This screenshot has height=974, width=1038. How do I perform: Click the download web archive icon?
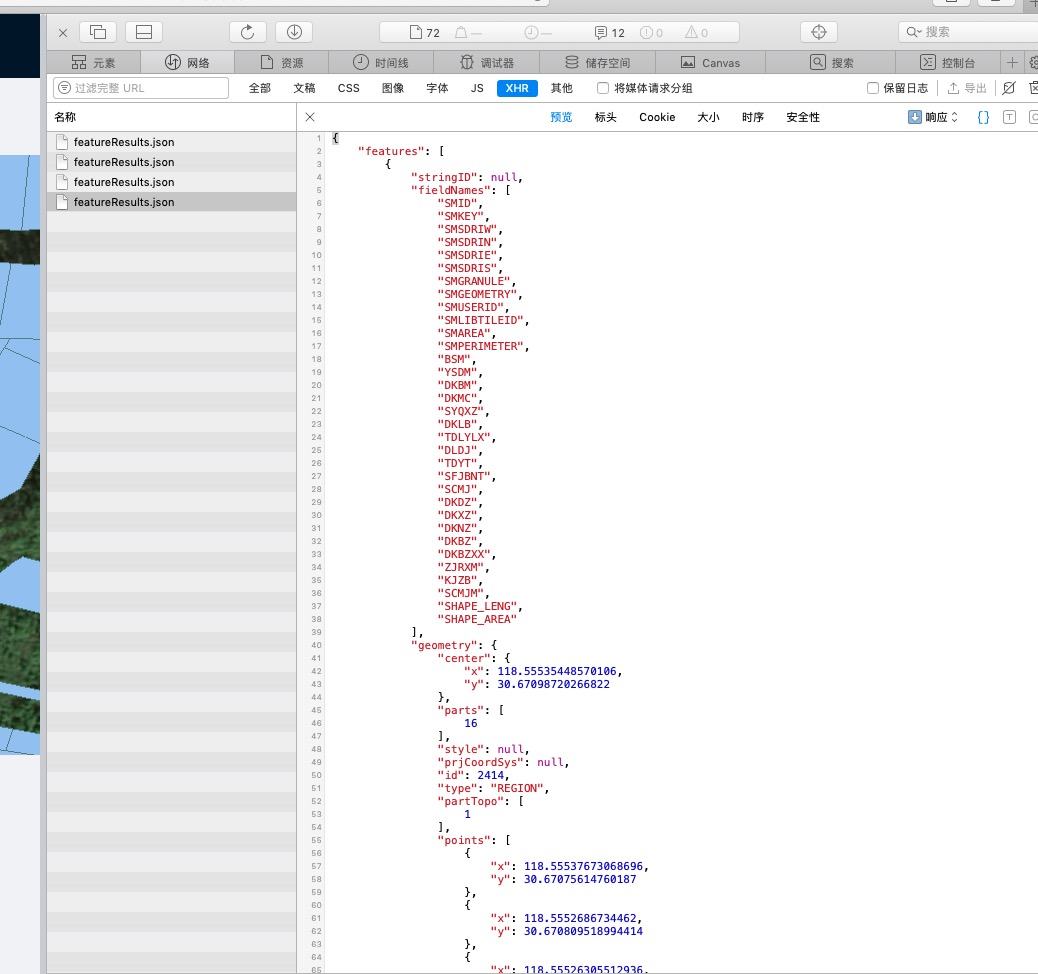[x=294, y=32]
